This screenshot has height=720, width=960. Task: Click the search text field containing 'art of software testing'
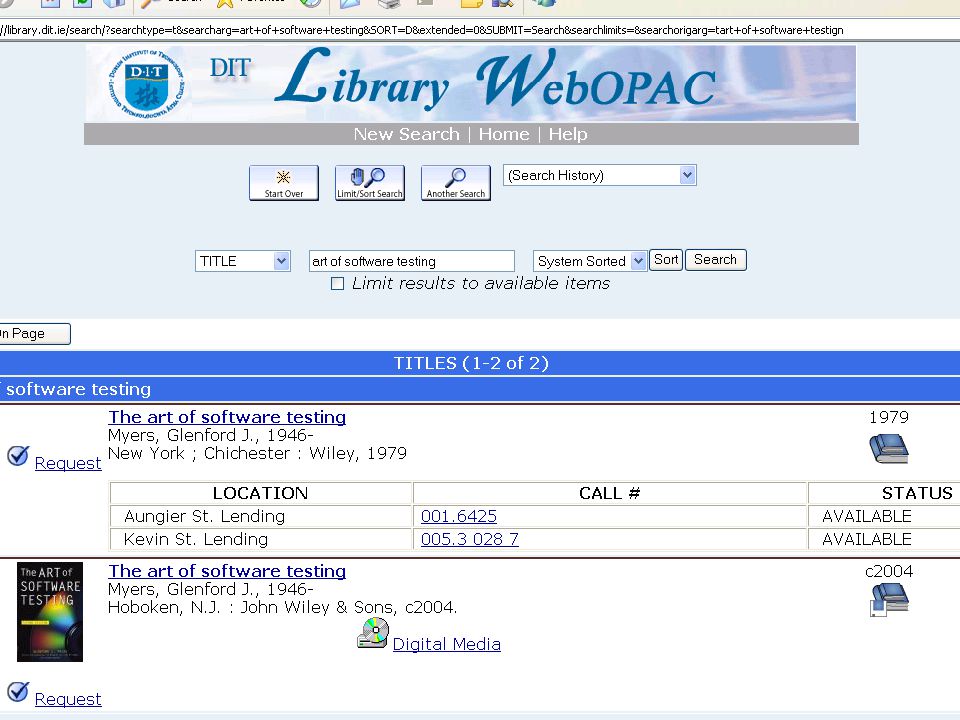pyautogui.click(x=411, y=261)
